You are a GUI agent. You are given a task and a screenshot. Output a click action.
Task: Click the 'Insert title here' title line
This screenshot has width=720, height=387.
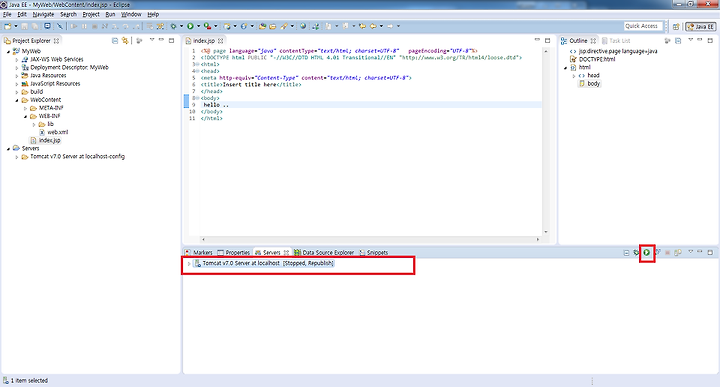click(x=251, y=85)
